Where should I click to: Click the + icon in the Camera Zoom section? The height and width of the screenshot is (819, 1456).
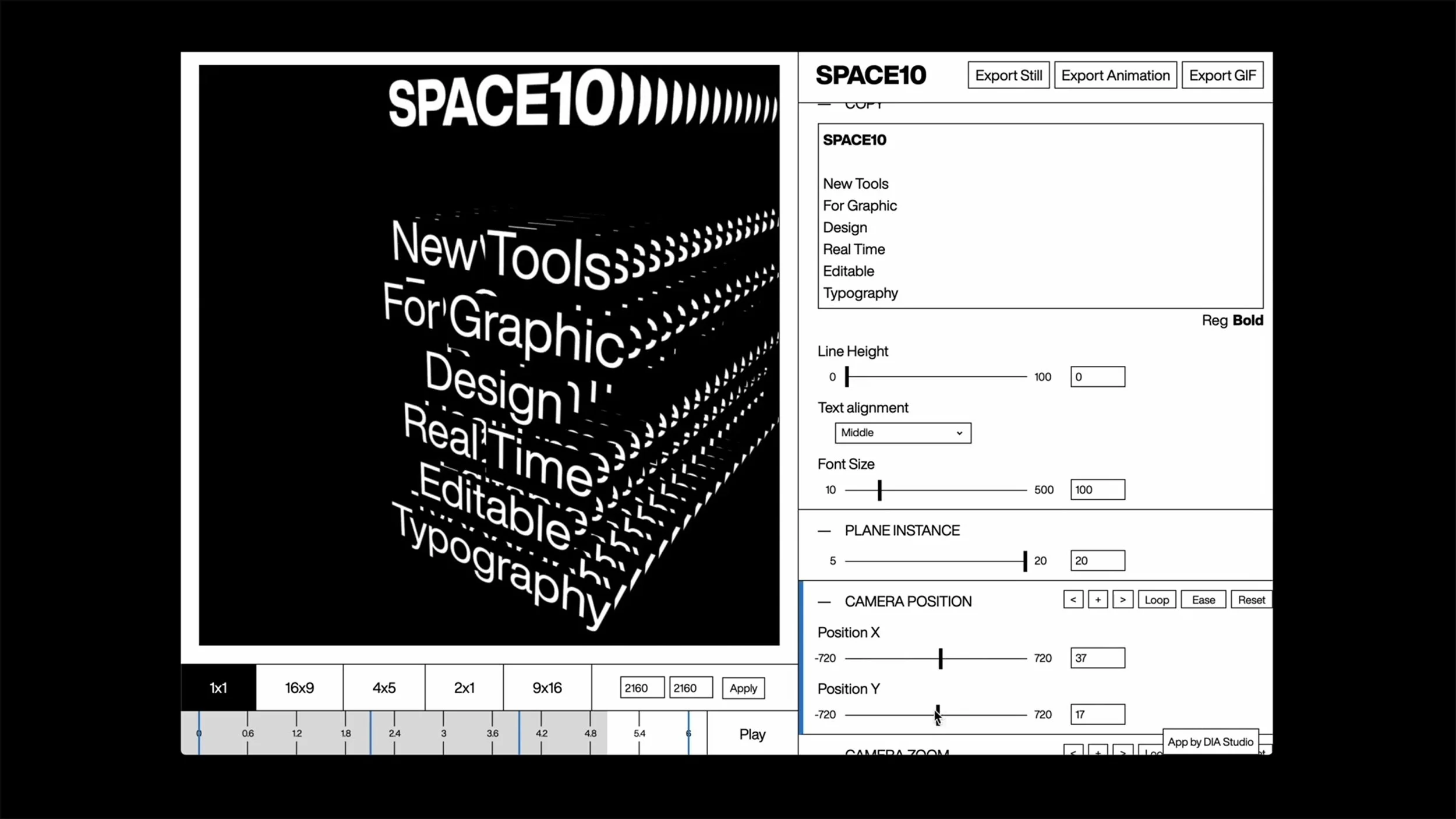coord(1098,752)
